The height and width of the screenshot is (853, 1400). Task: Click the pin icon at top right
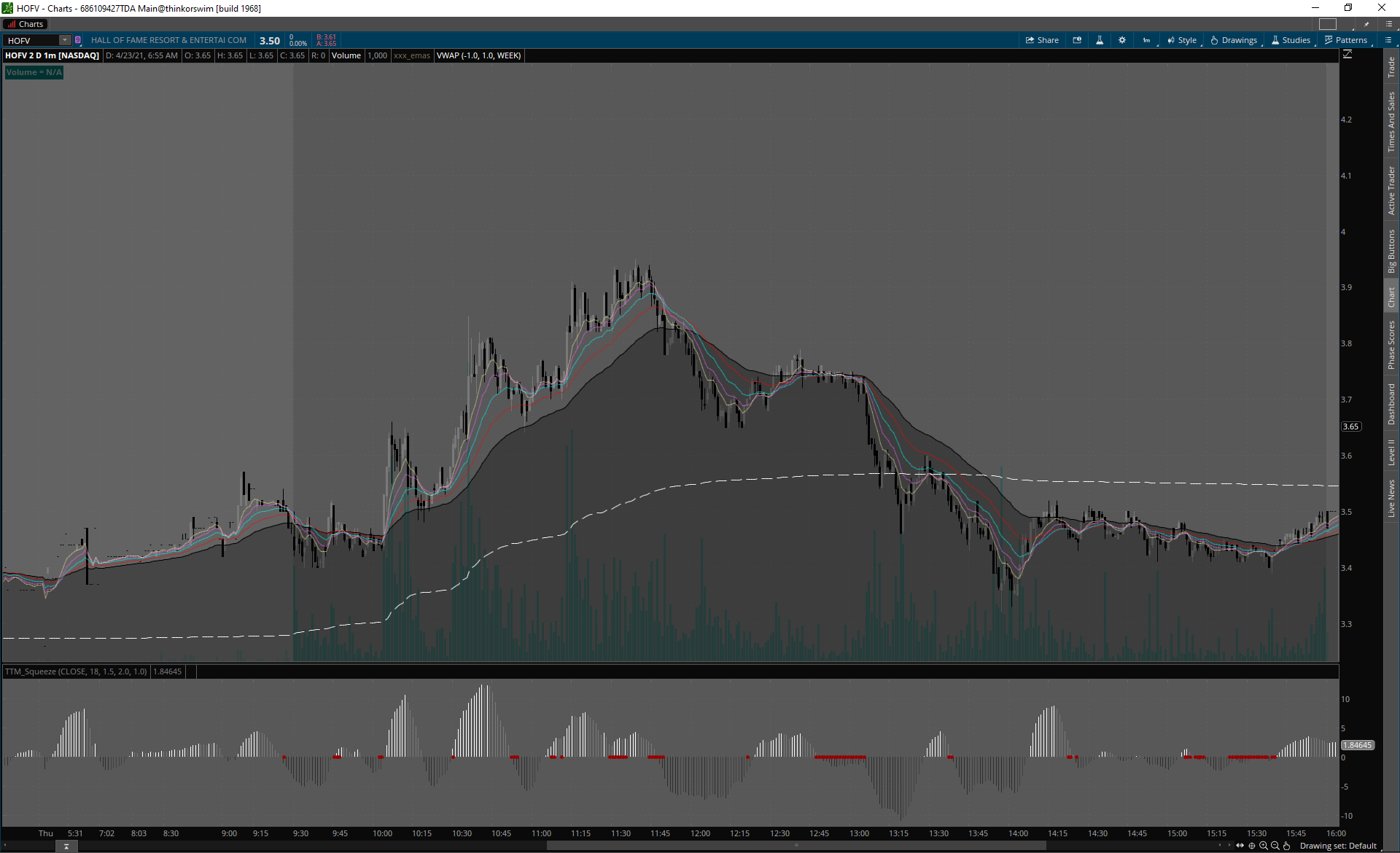tap(1366, 24)
